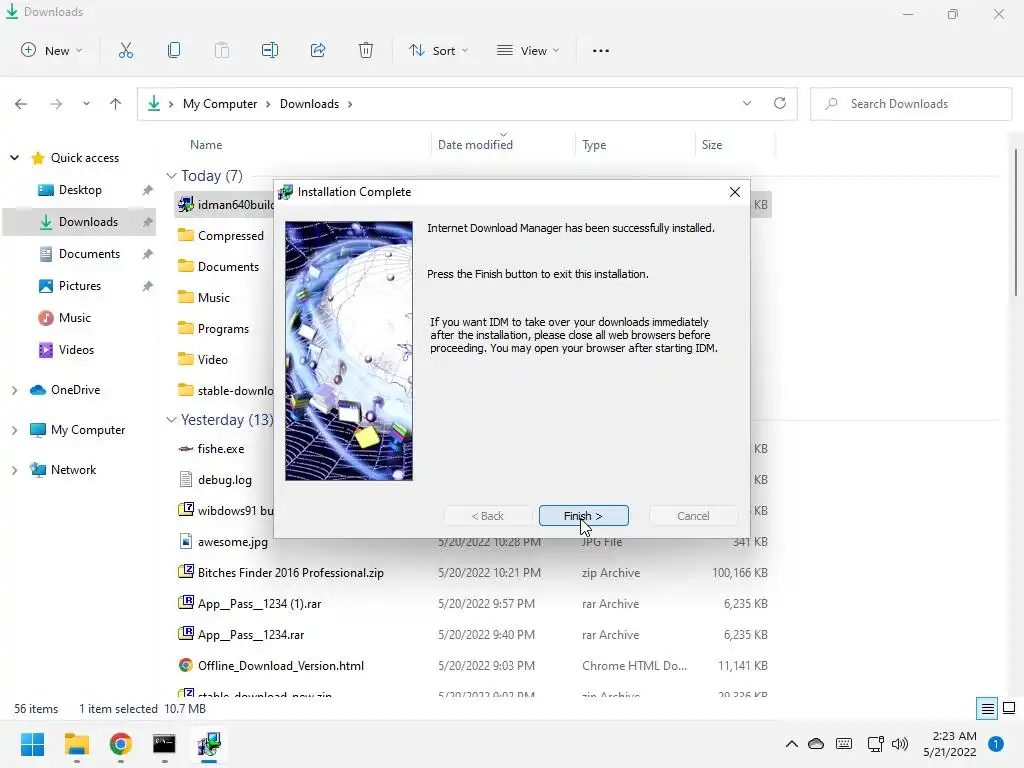Select the awesome.jpg file
Screen dimensions: 1024x768
click(x=223, y=541)
